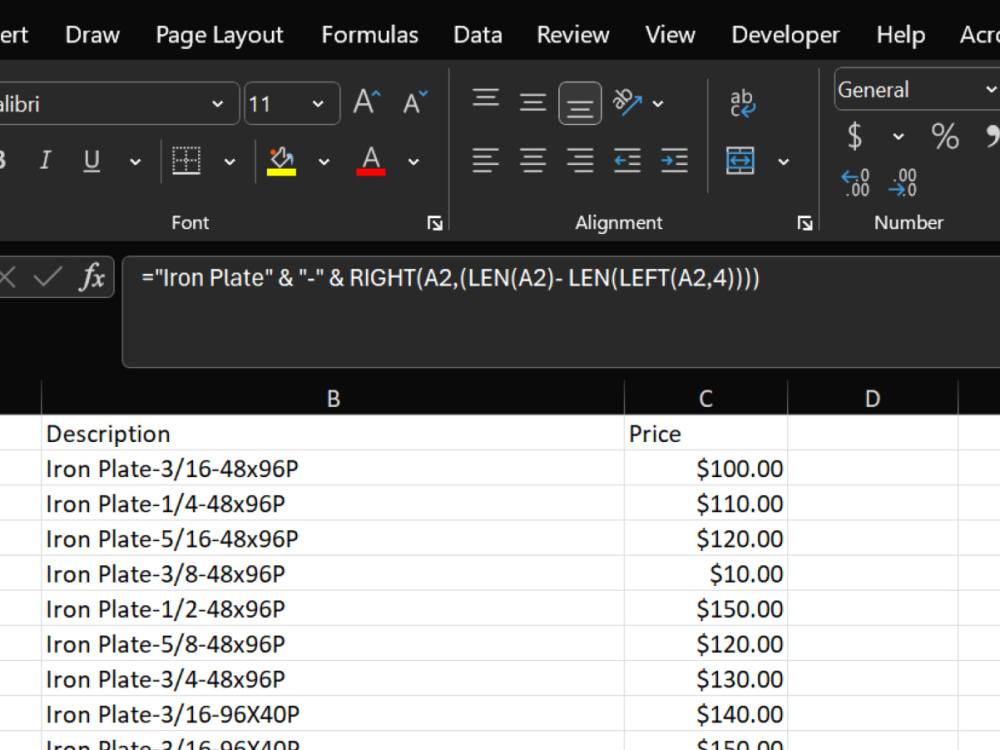Set Middle Align for cell content
The height and width of the screenshot is (750, 1000).
point(533,102)
